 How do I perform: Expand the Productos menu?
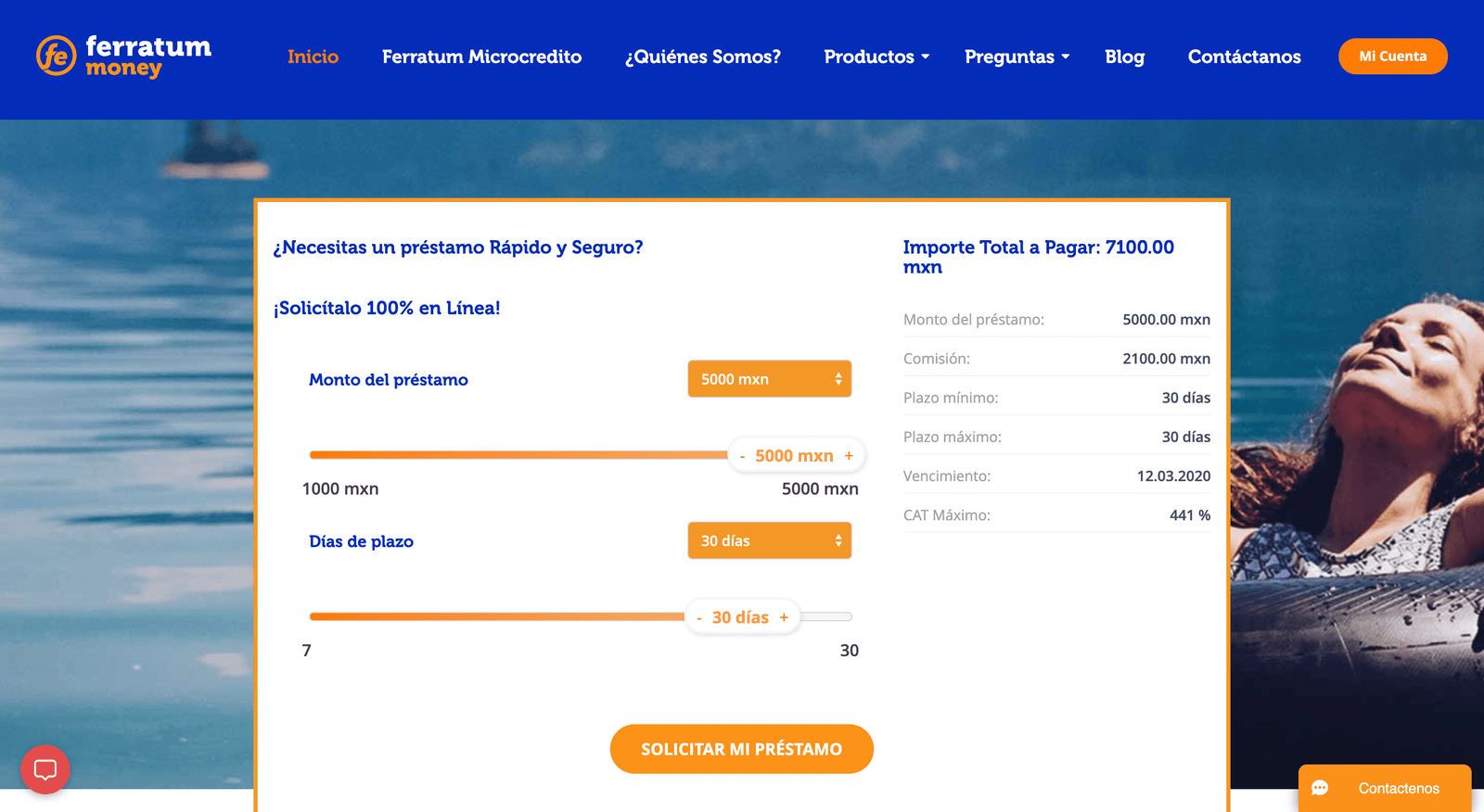pos(876,57)
